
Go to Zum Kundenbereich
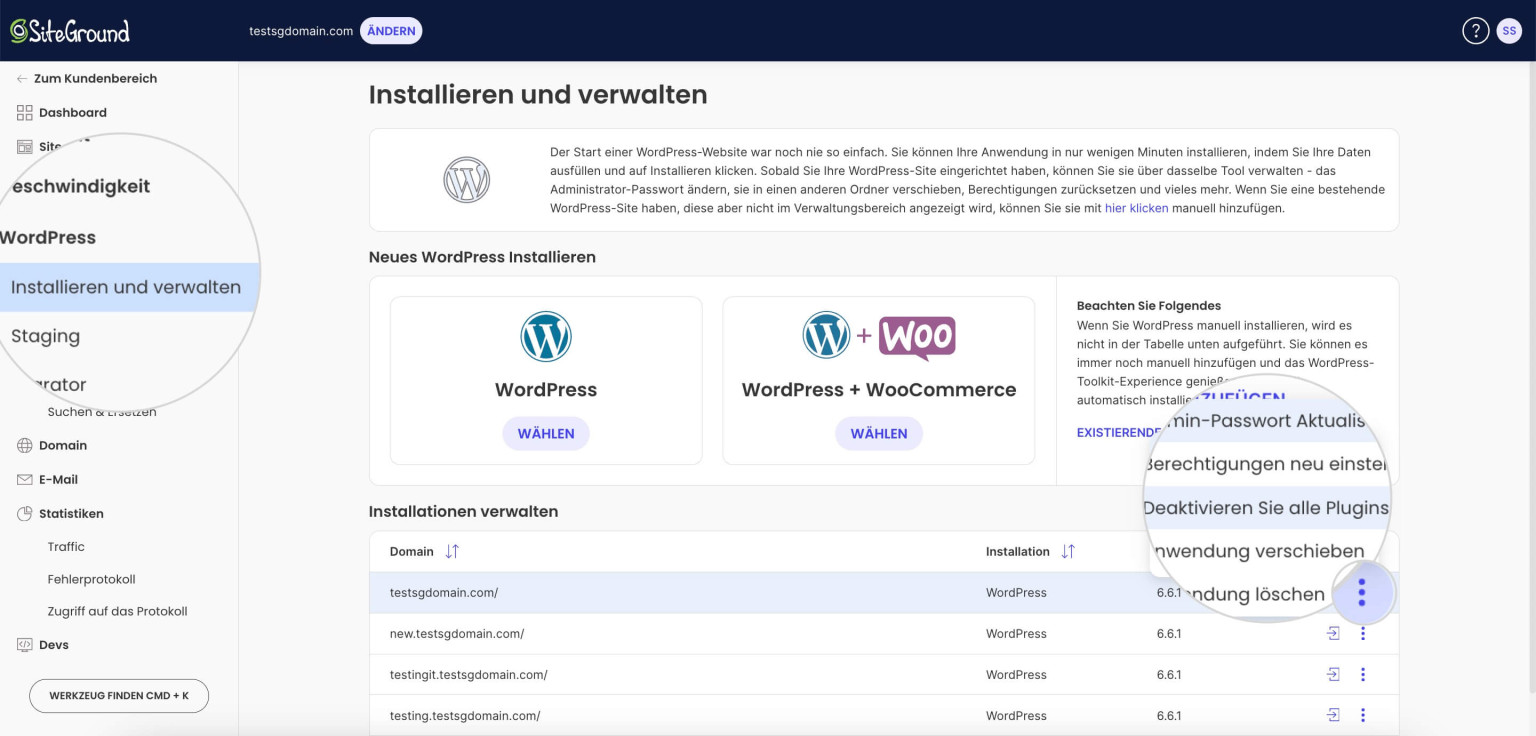pos(95,79)
